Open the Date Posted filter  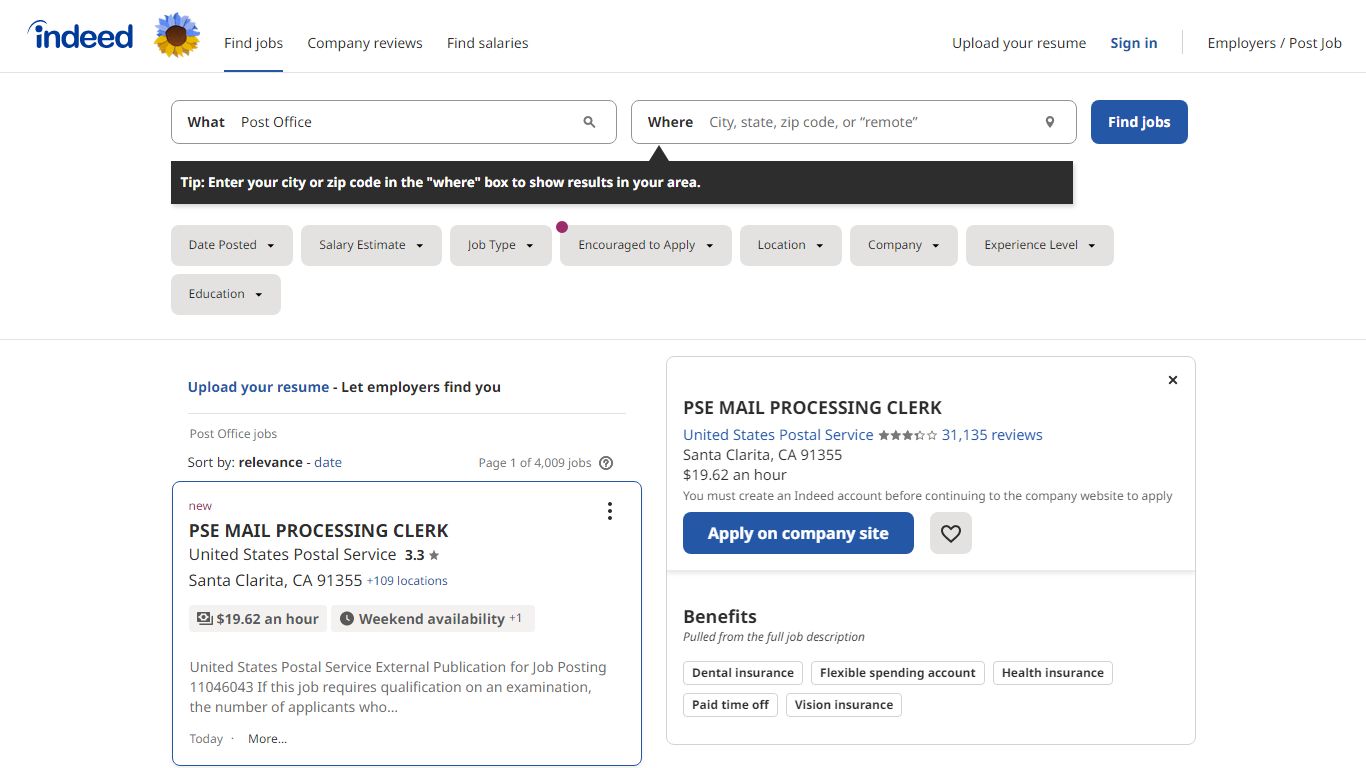232,245
